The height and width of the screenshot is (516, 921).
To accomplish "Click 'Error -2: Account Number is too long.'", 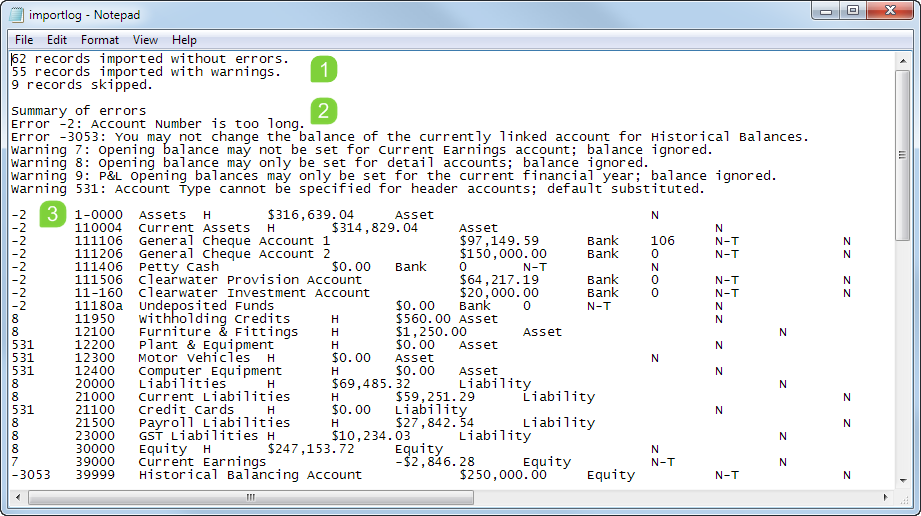I will (158, 123).
